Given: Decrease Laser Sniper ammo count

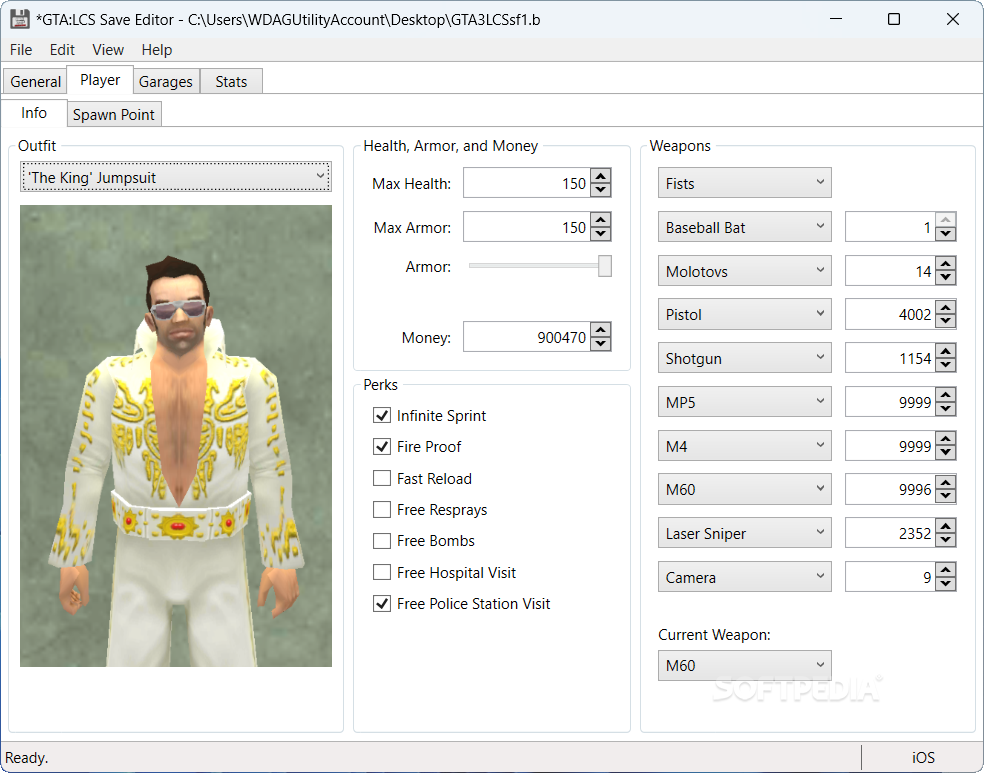Looking at the screenshot, I should pos(946,540).
